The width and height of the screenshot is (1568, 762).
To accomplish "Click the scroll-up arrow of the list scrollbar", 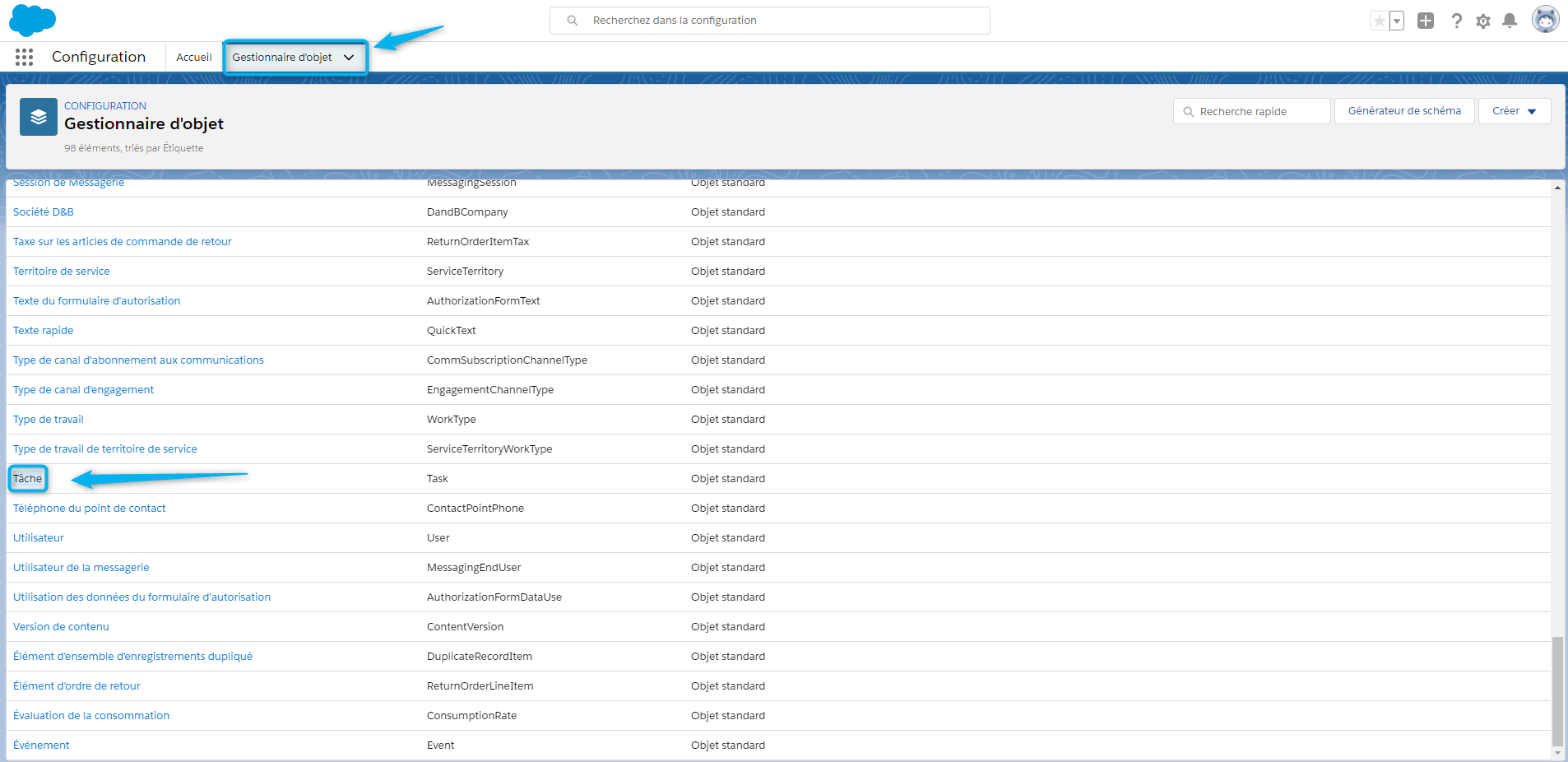I will 1557,188.
